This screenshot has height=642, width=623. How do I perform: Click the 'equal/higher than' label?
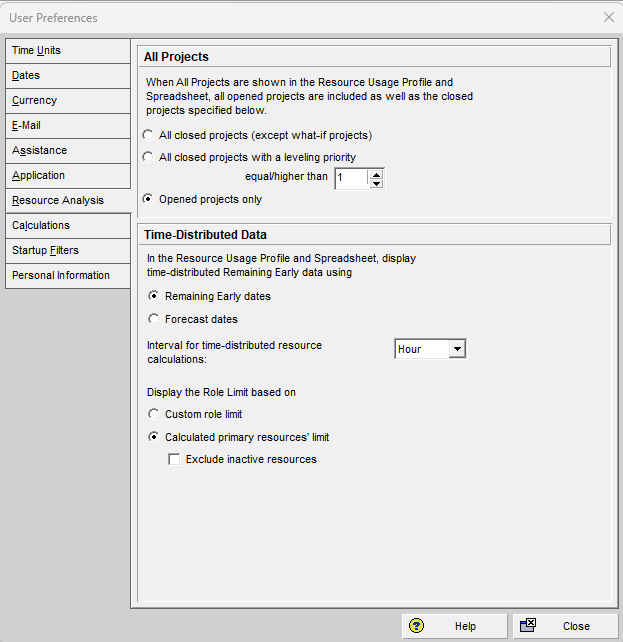[x=286, y=176]
